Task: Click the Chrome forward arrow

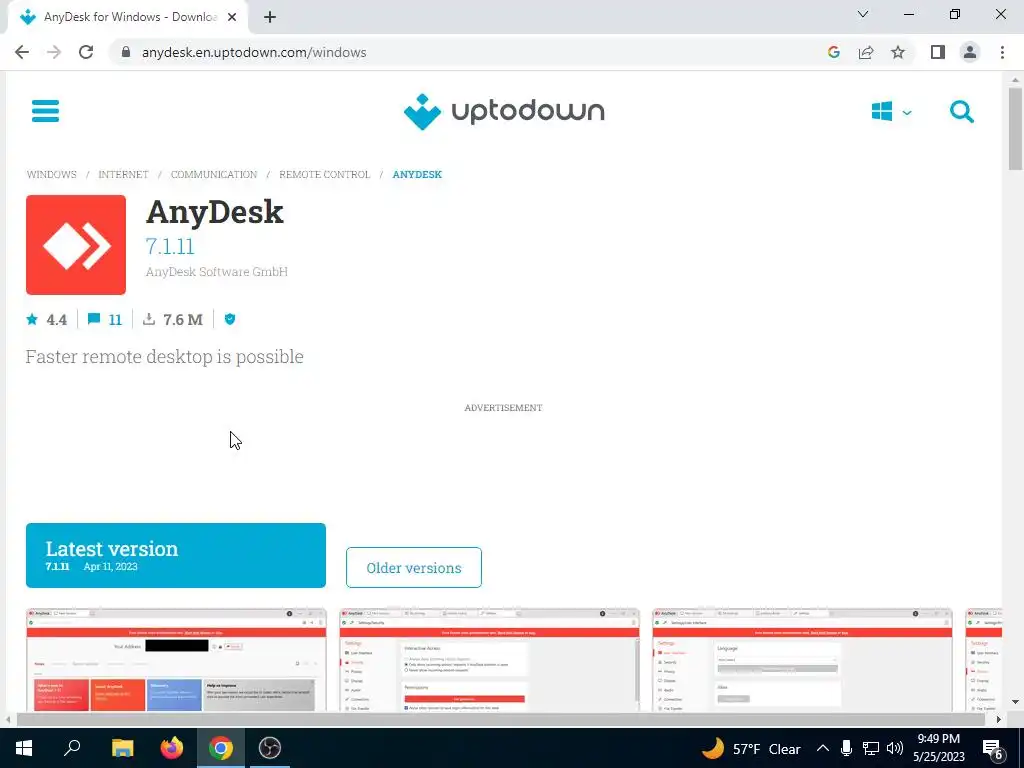Action: point(54,52)
